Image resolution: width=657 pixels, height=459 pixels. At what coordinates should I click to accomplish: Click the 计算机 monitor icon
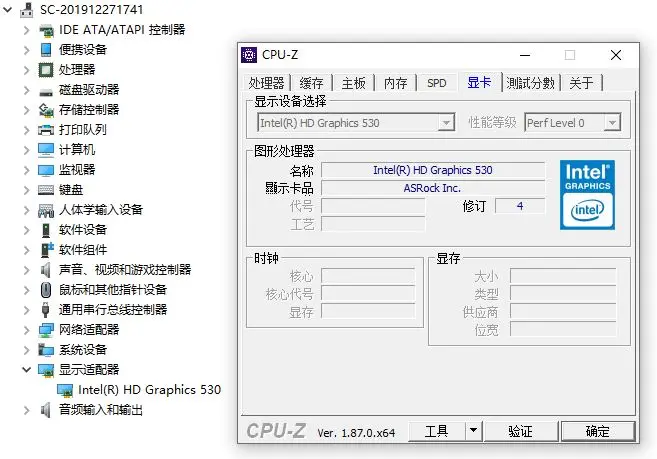pyautogui.click(x=46, y=150)
